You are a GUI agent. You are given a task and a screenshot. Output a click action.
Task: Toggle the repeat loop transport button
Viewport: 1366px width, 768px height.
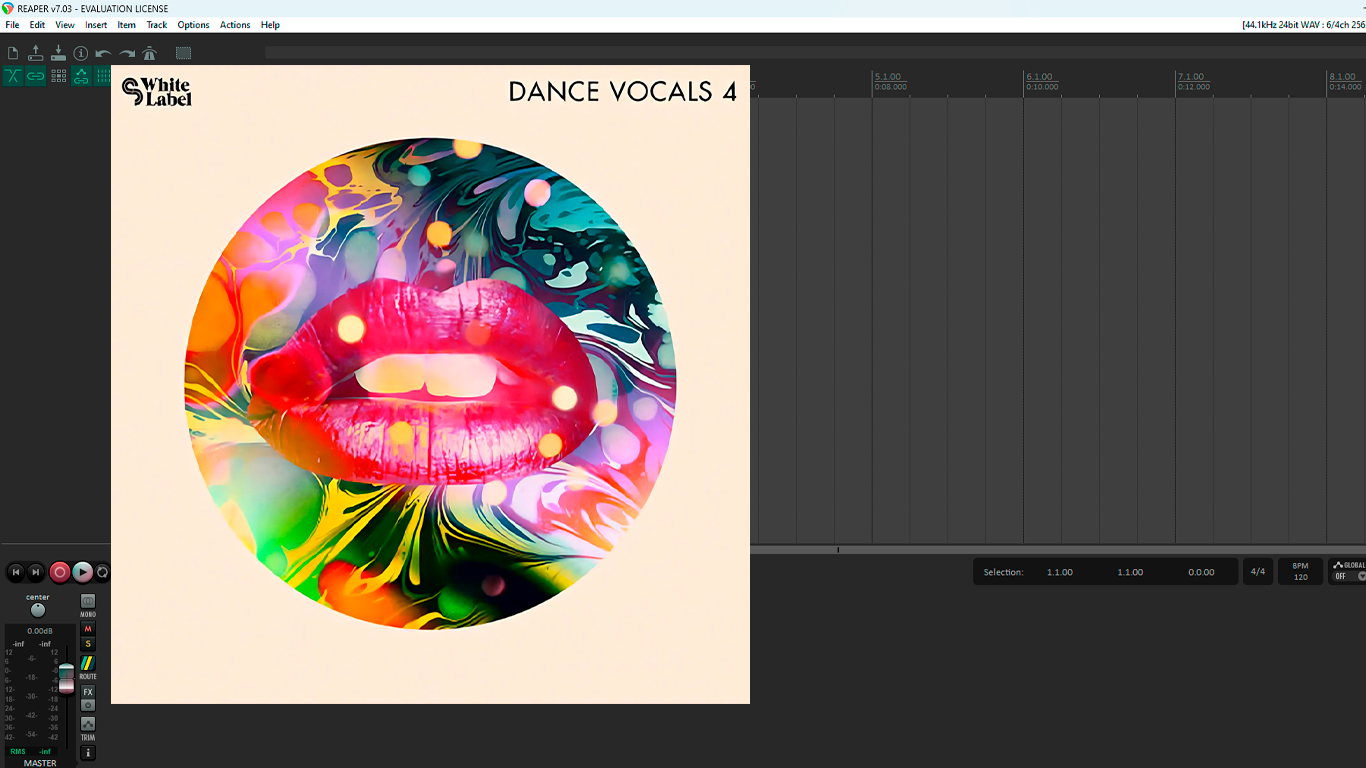[102, 572]
